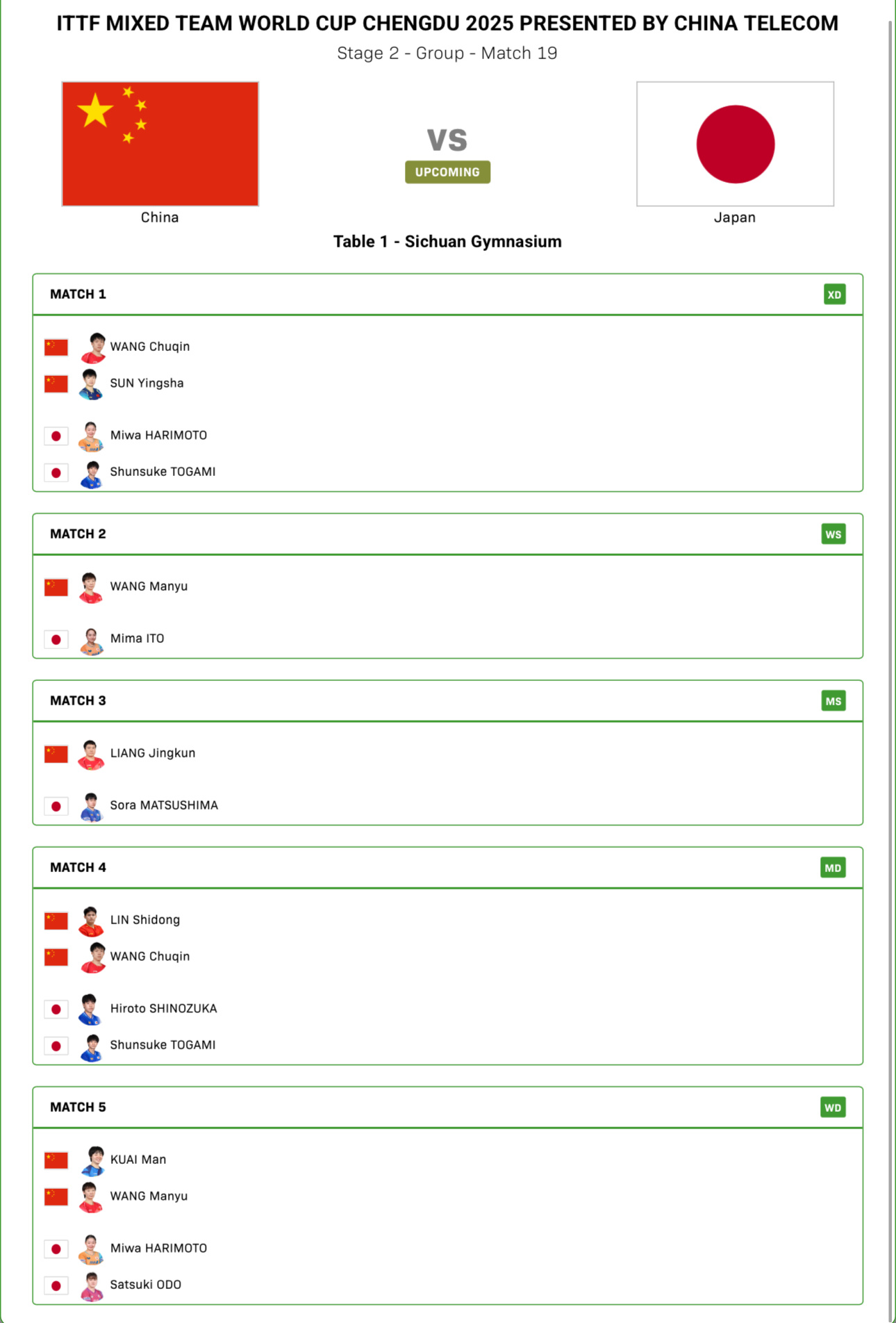Click the Table 1 - Sichuan Gymnasium text

pyautogui.click(x=447, y=242)
